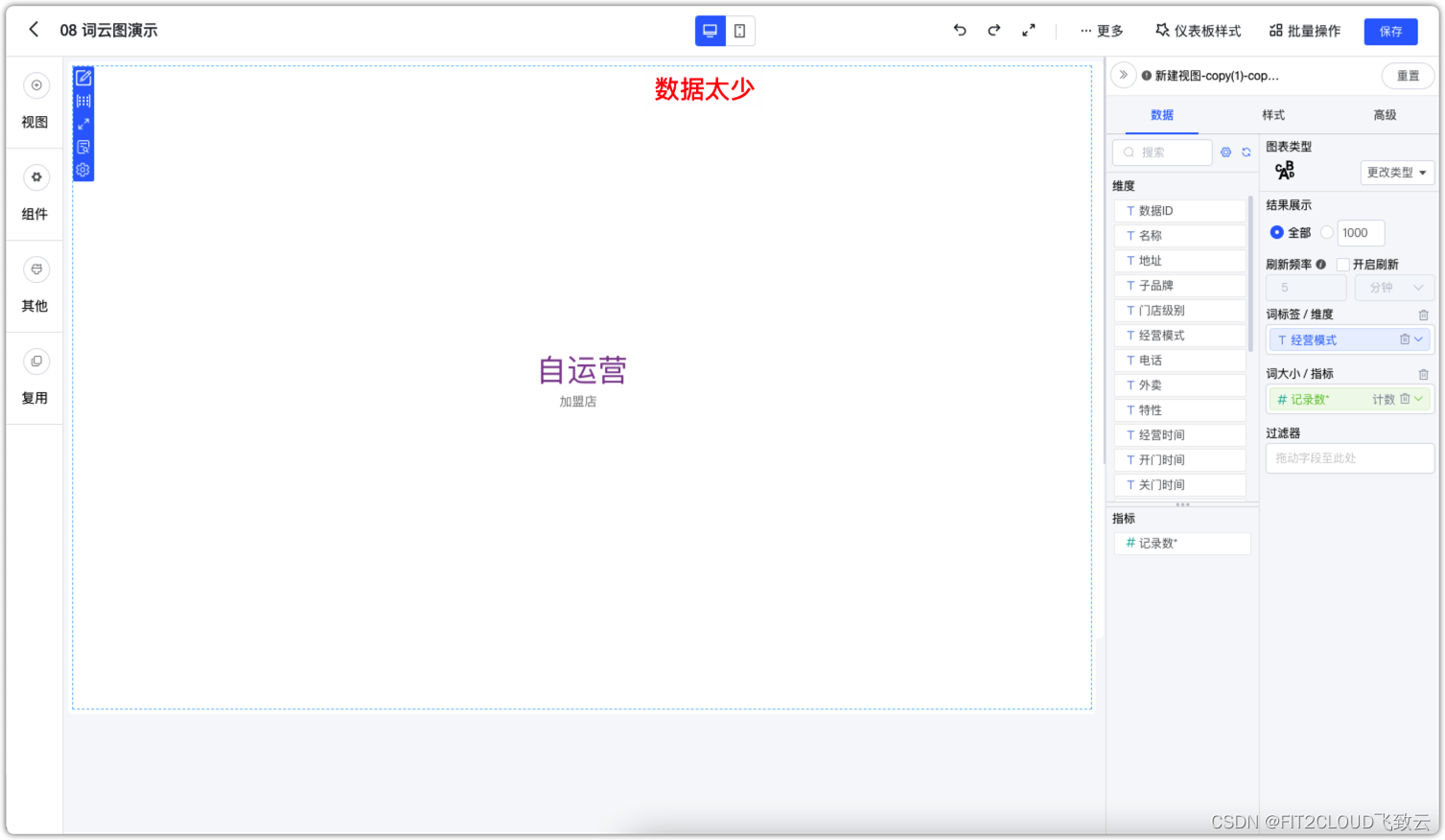Select the 子品牌 dimension field
Viewport: 1445px width, 840px height.
(x=1180, y=286)
